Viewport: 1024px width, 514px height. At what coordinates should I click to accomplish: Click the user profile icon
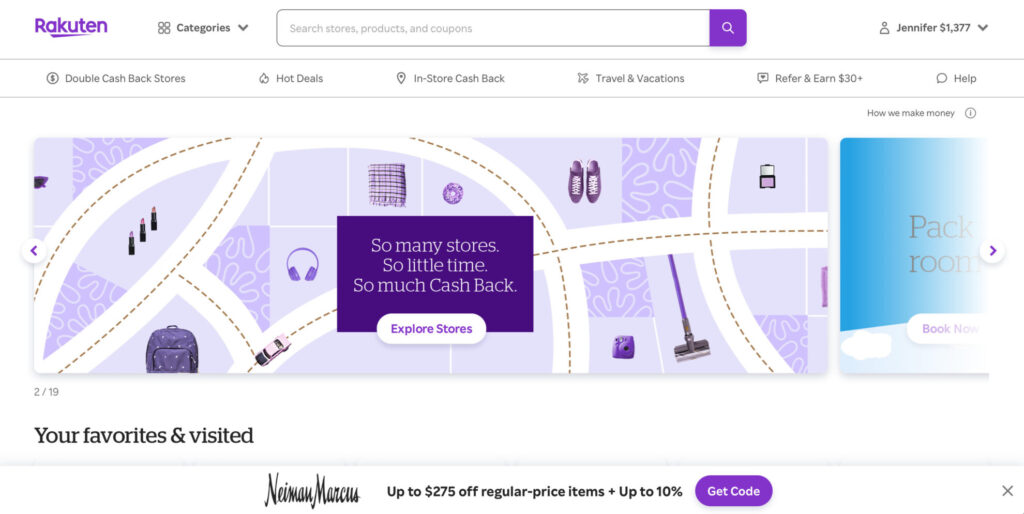tap(884, 28)
